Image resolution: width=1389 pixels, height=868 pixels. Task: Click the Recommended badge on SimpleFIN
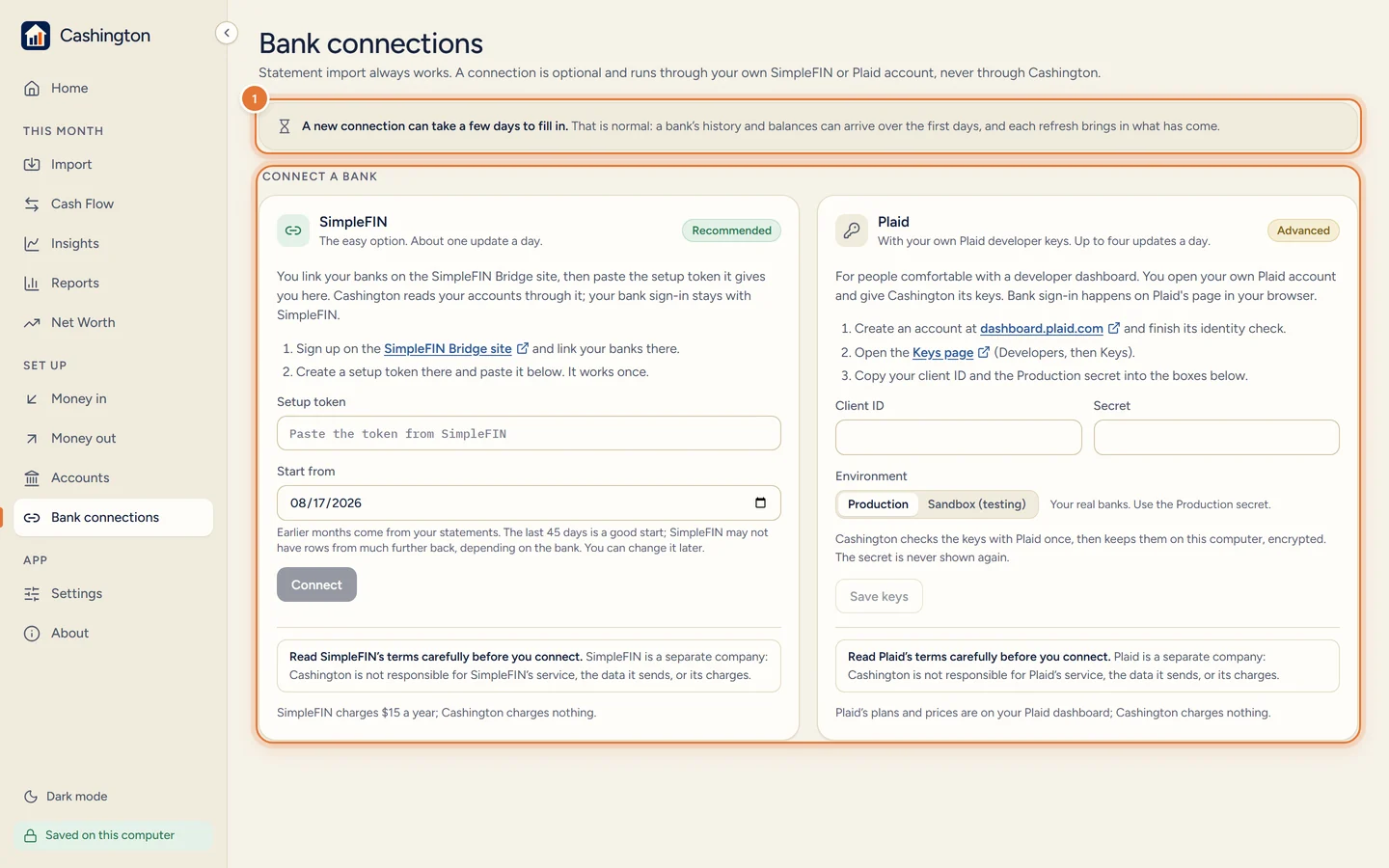pyautogui.click(x=731, y=231)
